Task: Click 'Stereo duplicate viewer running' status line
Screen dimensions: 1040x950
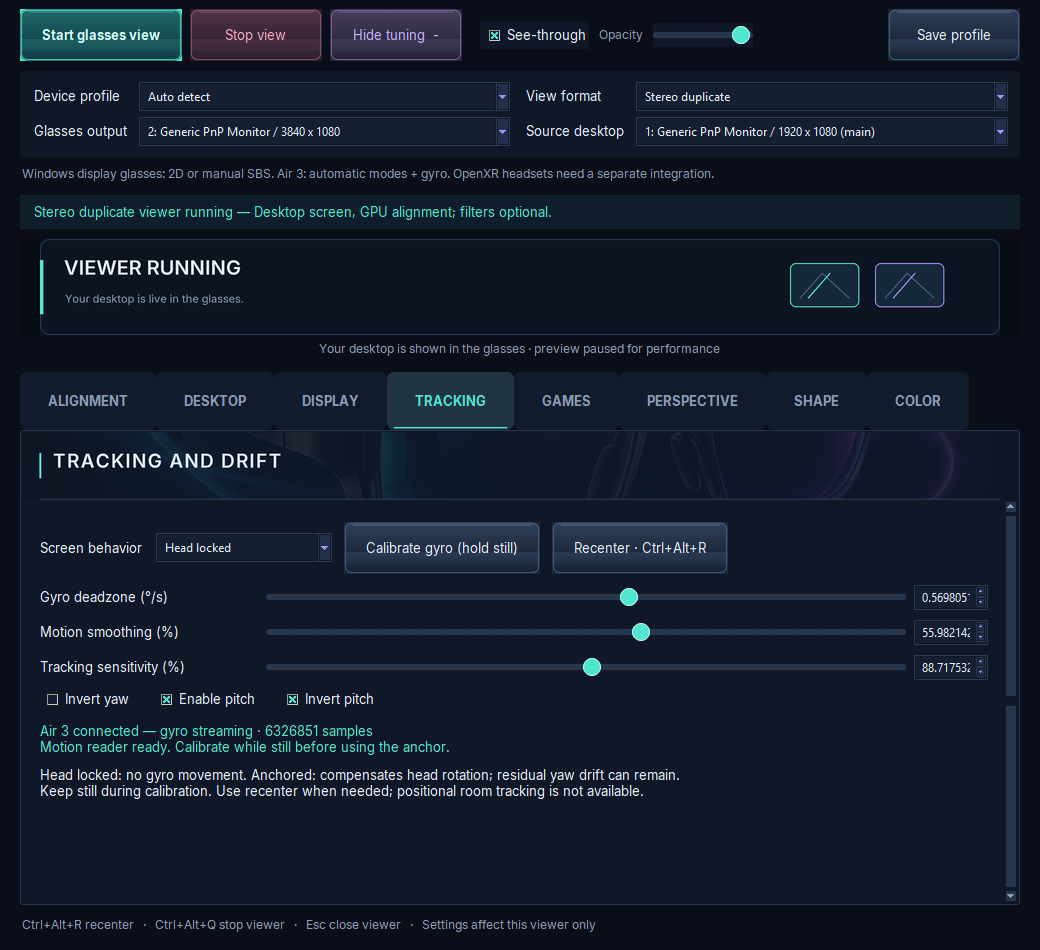Action: tap(292, 212)
